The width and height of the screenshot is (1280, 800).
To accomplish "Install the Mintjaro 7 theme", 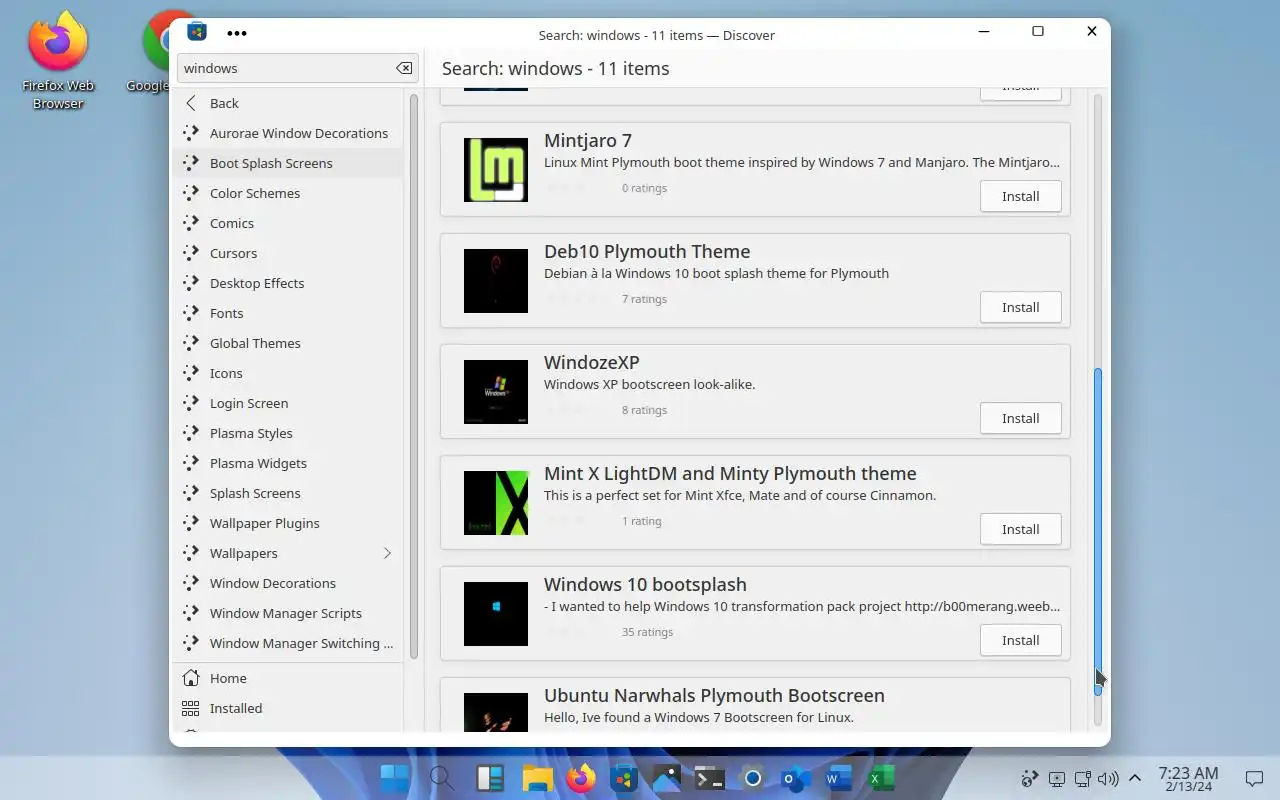I will (x=1020, y=196).
